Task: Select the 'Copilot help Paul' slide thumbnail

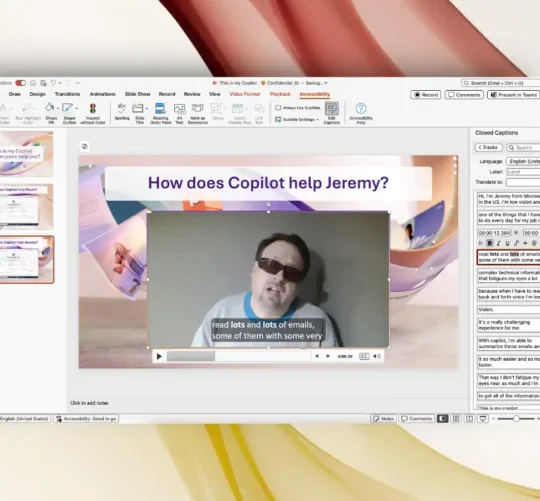Action: pyautogui.click(x=26, y=207)
